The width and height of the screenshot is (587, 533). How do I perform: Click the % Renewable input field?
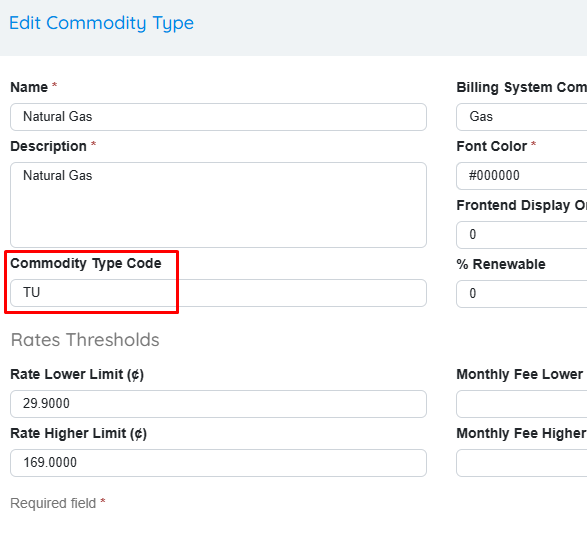(521, 294)
